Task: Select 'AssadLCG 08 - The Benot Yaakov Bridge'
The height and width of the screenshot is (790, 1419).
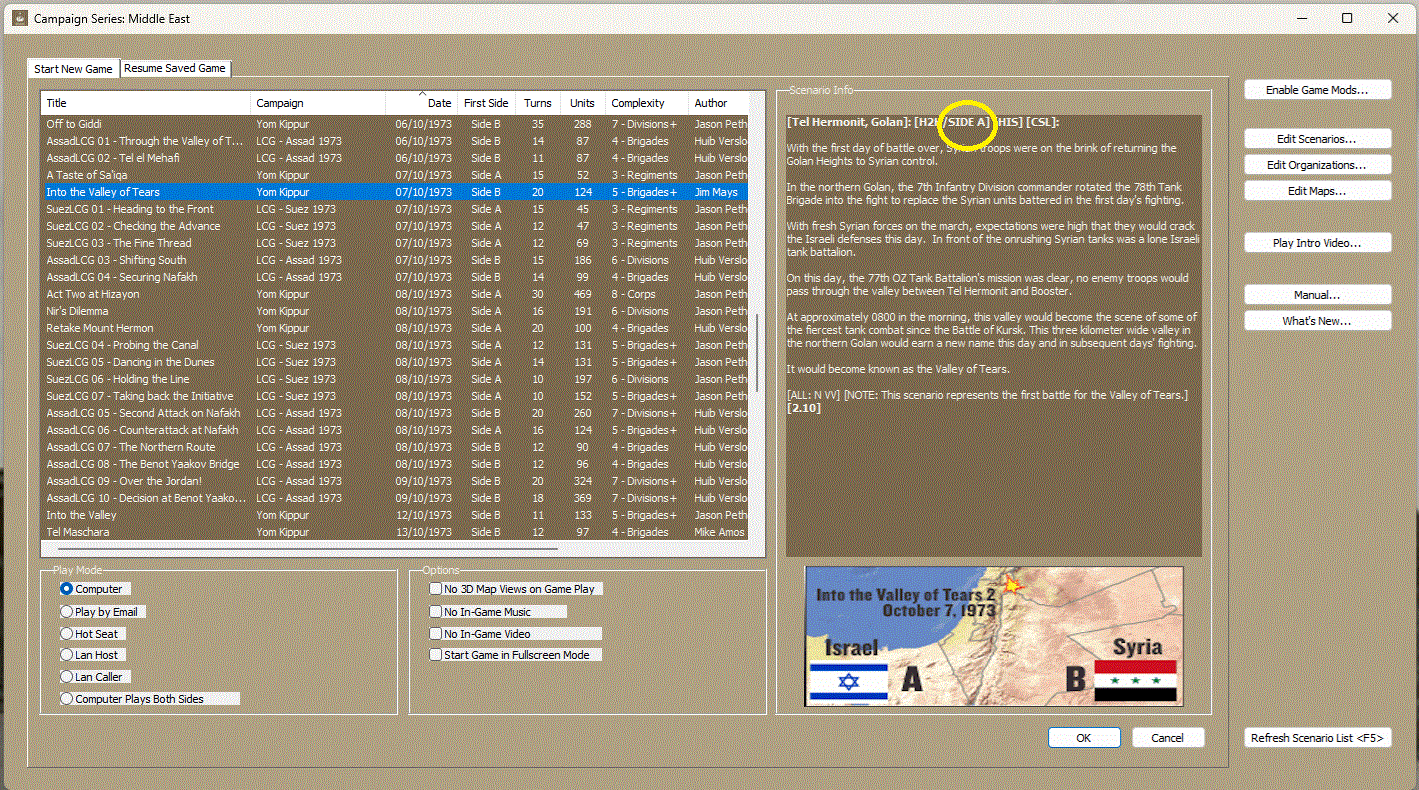Action: 395,464
